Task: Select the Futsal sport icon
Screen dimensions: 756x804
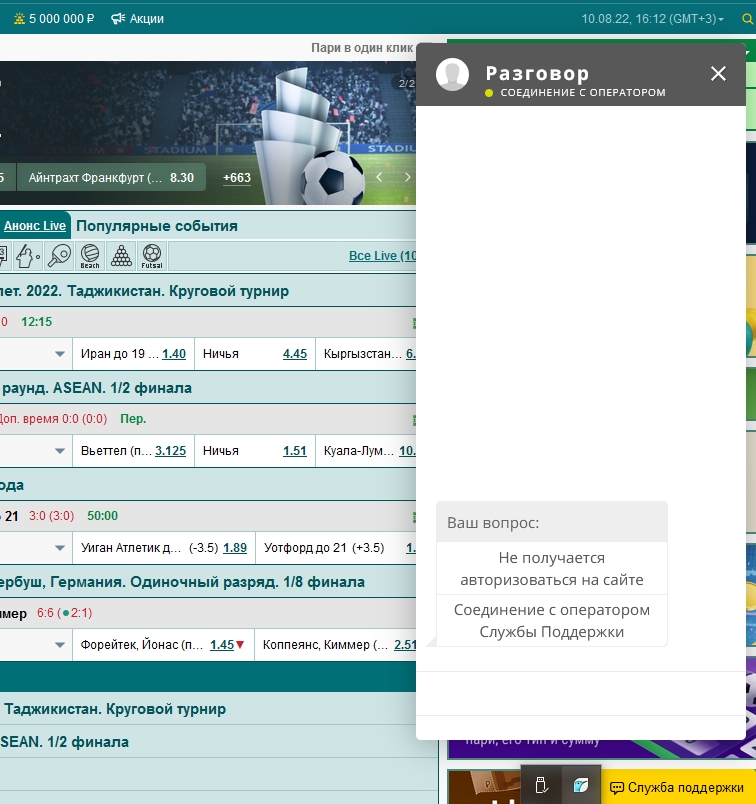Action: tap(152, 256)
